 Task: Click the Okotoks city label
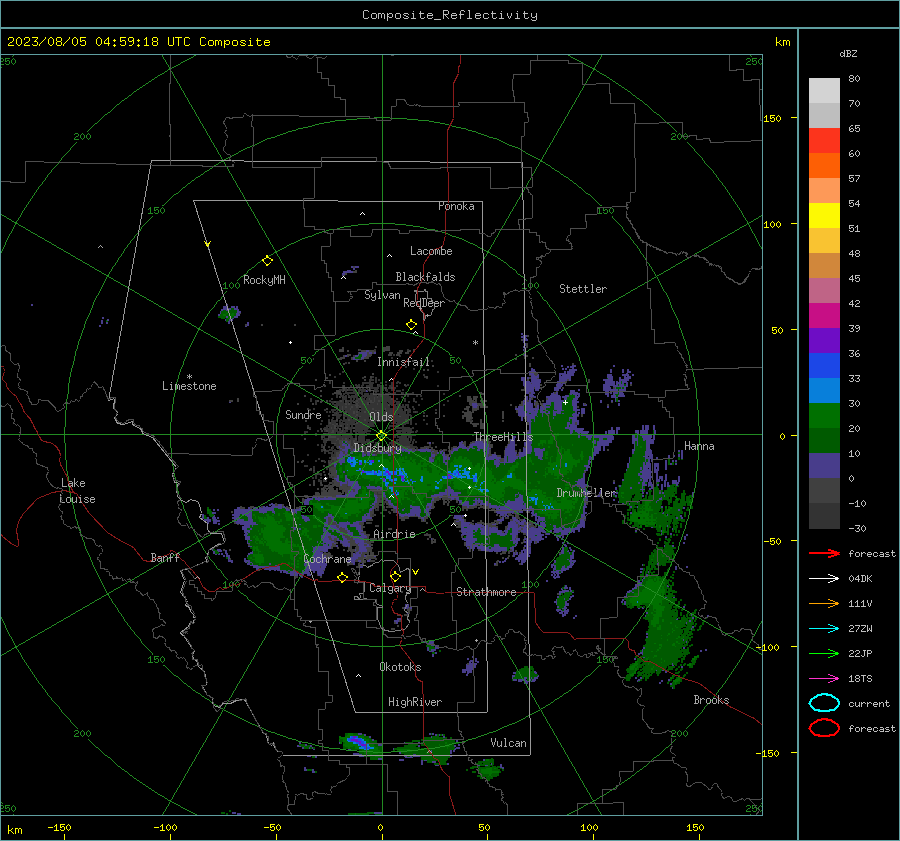[400, 667]
